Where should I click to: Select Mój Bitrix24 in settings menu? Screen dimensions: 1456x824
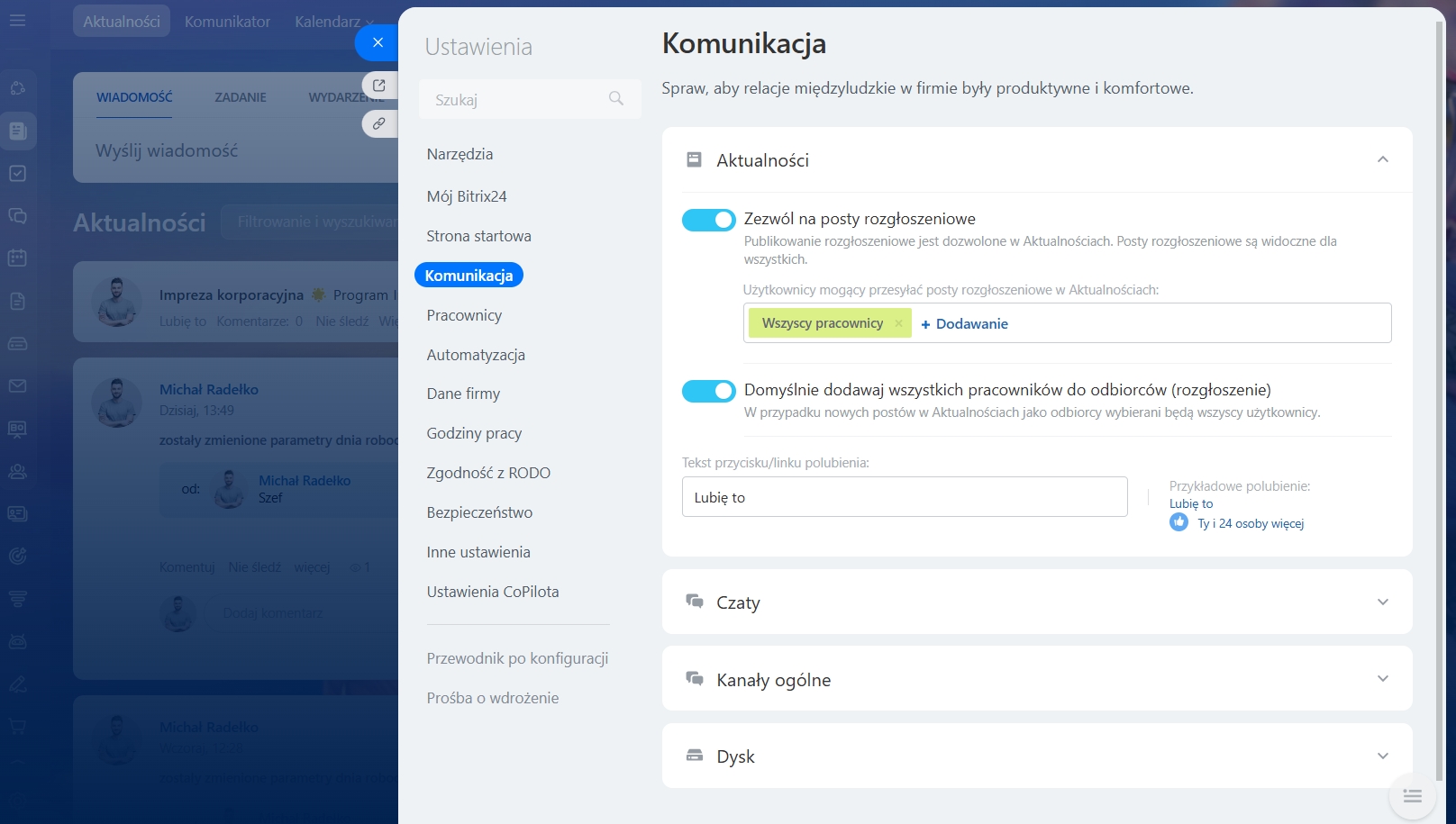coord(467,196)
